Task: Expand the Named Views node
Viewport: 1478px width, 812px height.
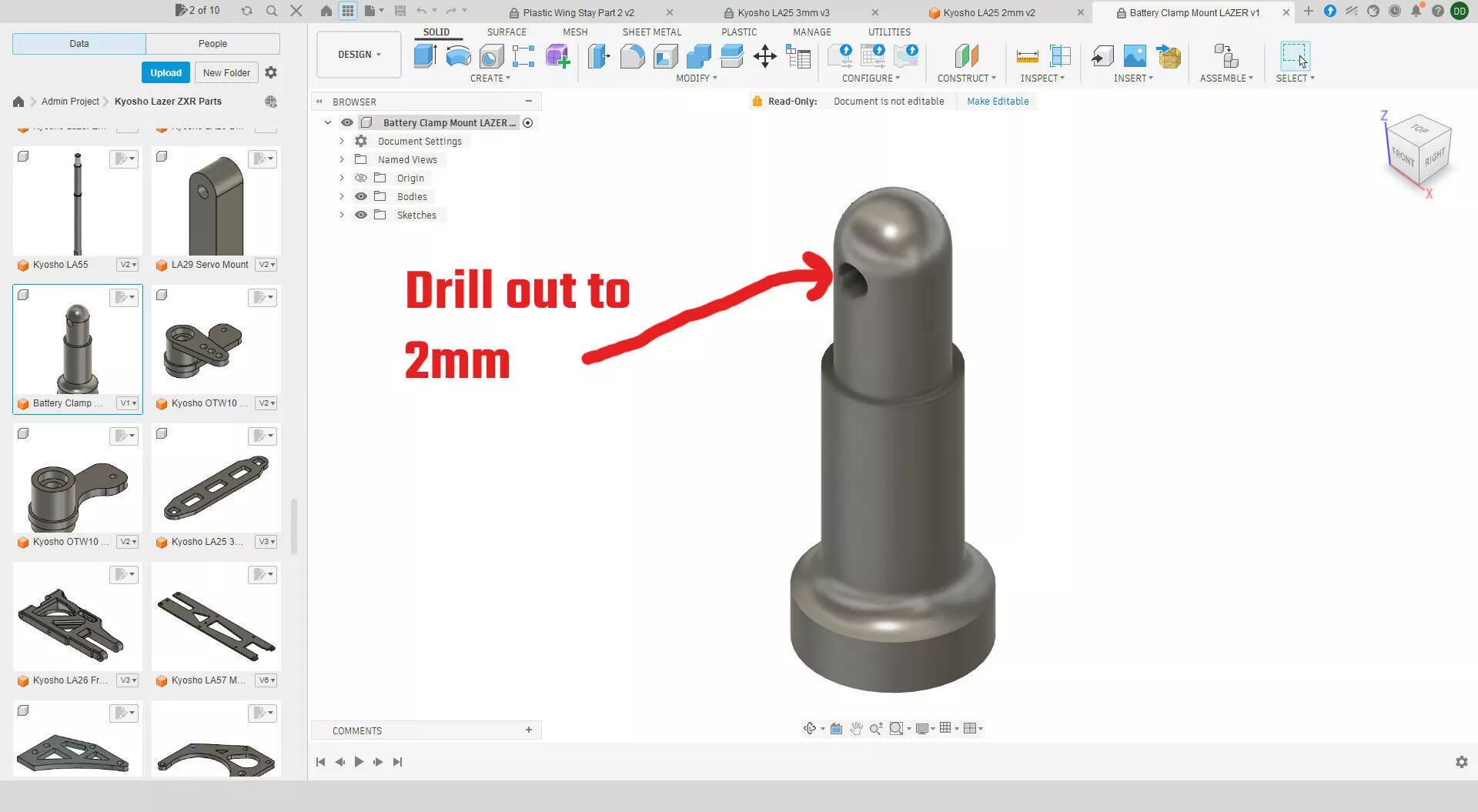Action: click(342, 159)
